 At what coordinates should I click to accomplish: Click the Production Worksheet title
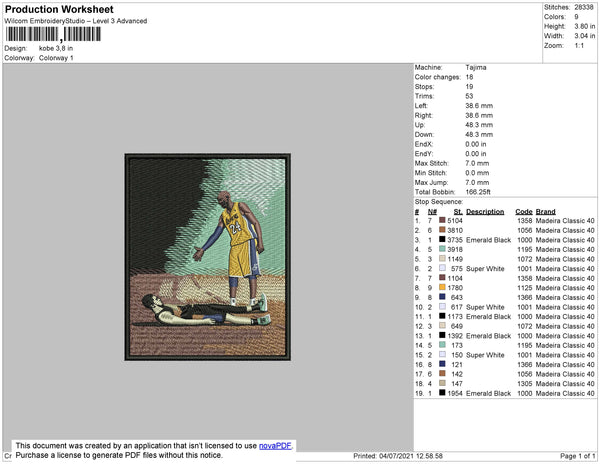pyautogui.click(x=59, y=10)
